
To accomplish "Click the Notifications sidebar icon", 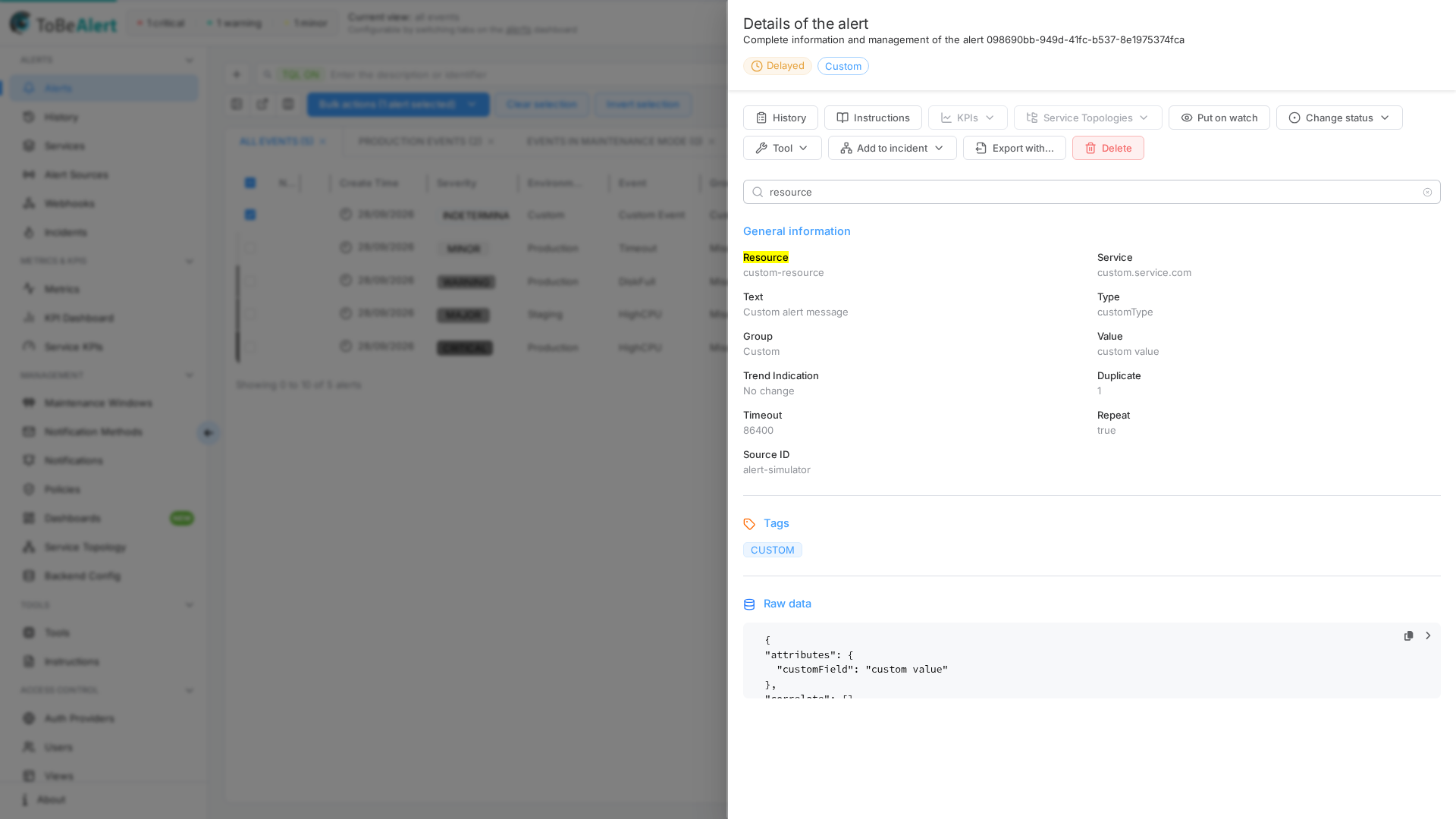I will [29, 460].
